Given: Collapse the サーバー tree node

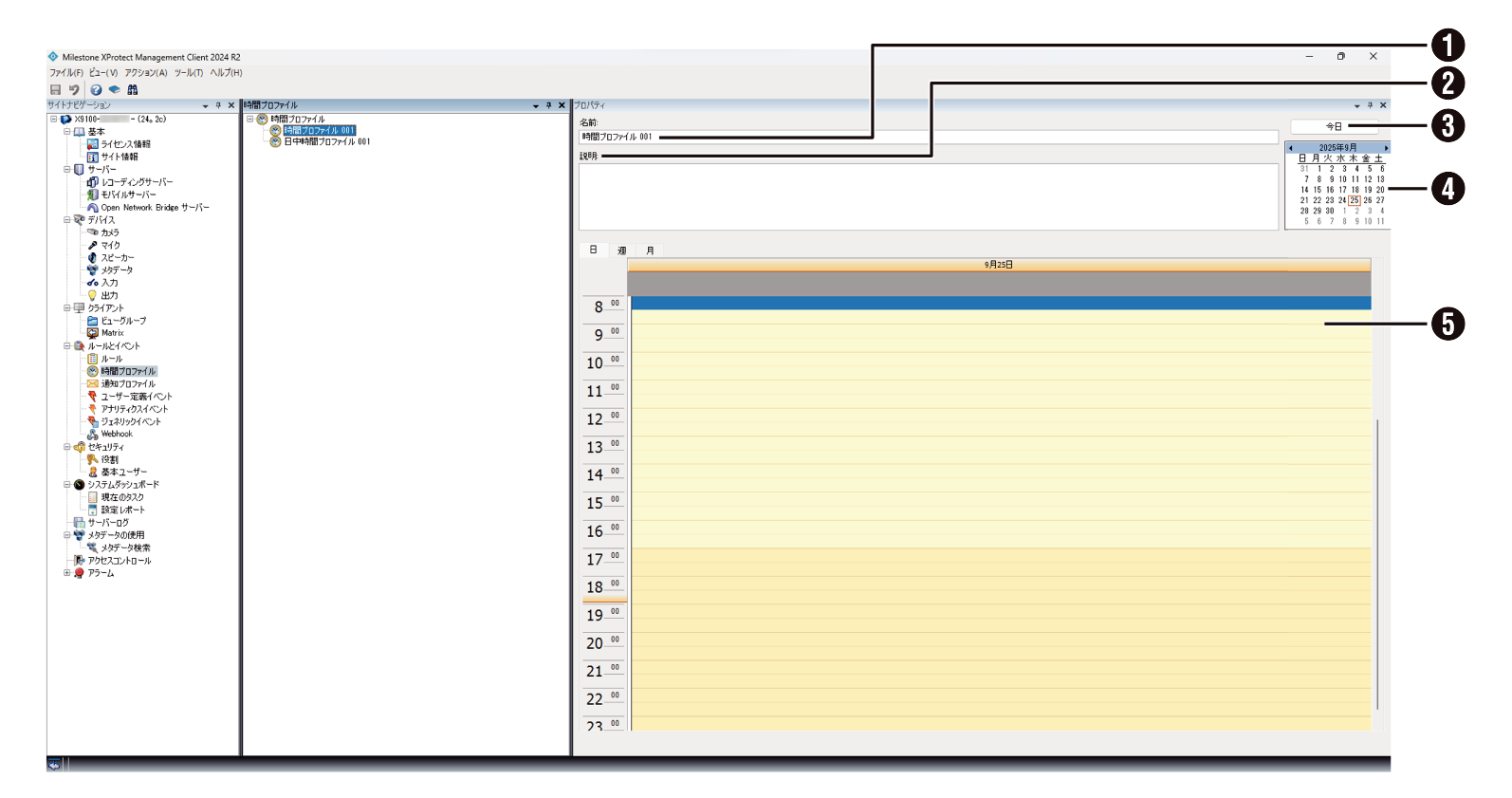Looking at the screenshot, I should (x=67, y=170).
